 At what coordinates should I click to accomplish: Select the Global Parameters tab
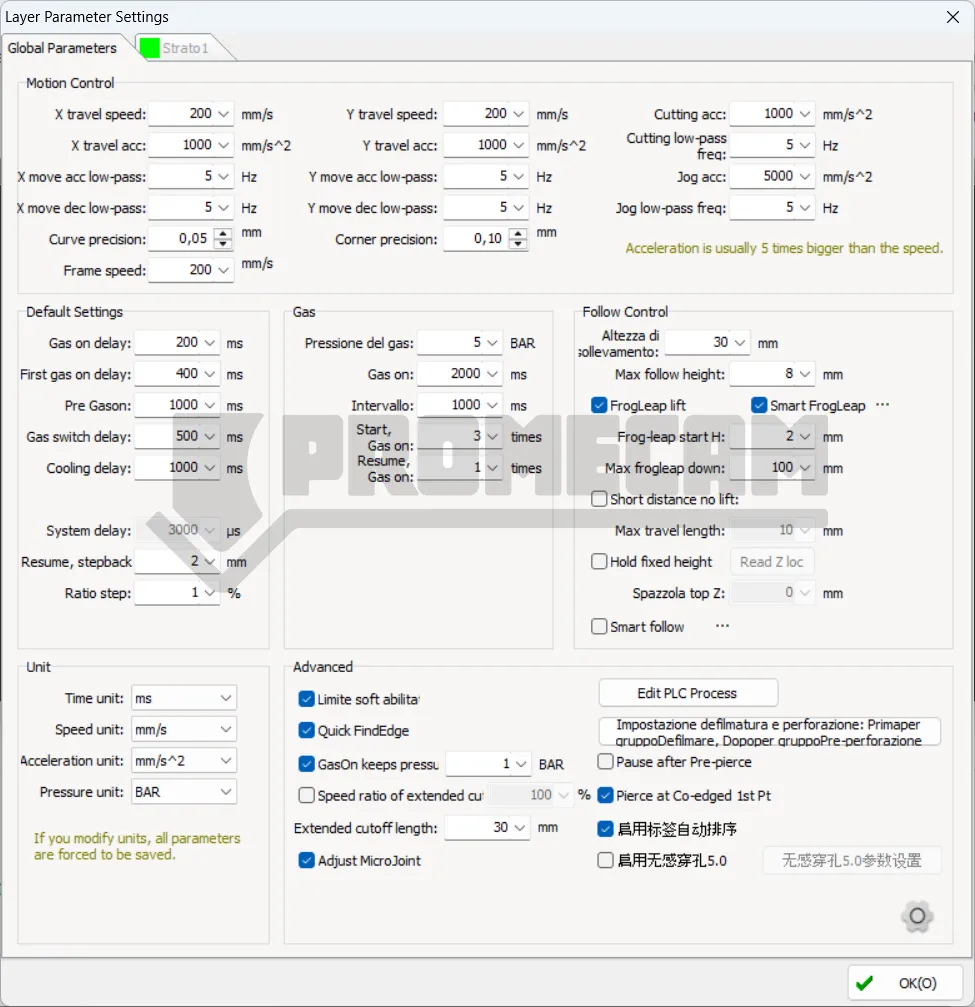62,48
